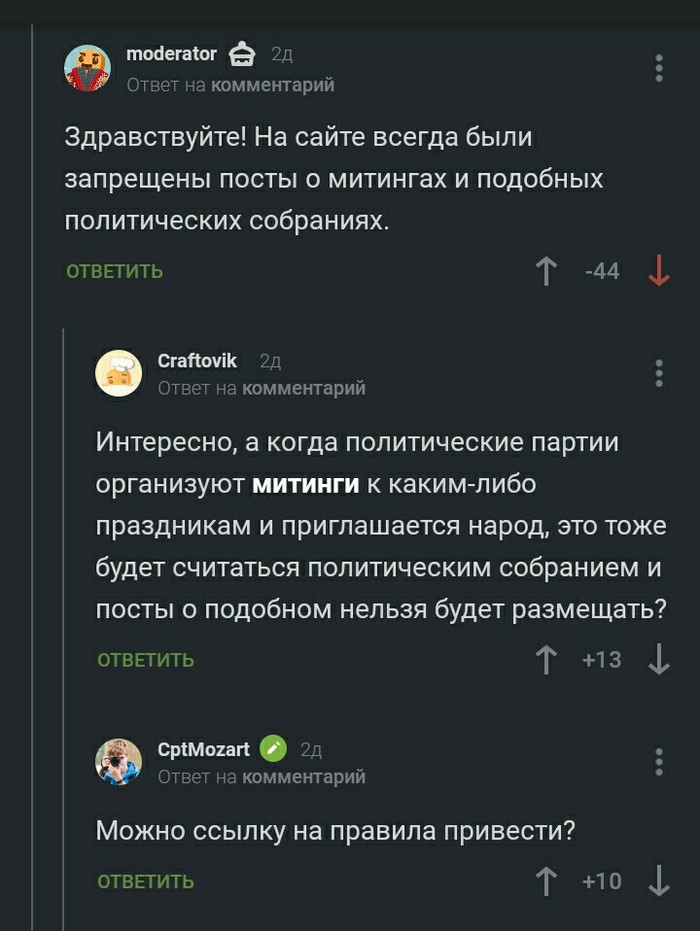Click Craftovik's avatar picture
Viewport: 700px width, 931px height.
[x=119, y=373]
